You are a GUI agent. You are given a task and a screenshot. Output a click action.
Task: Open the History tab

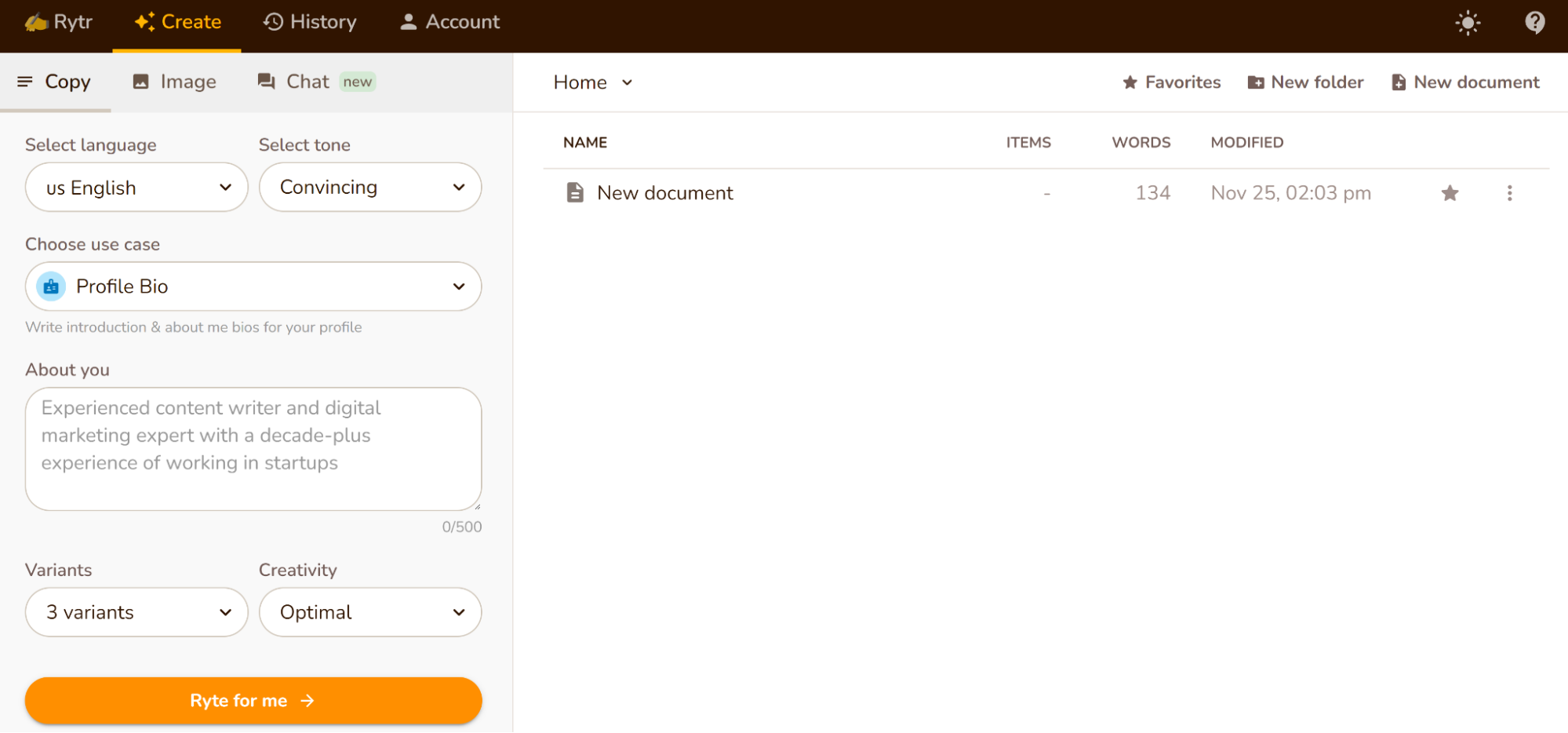309,22
